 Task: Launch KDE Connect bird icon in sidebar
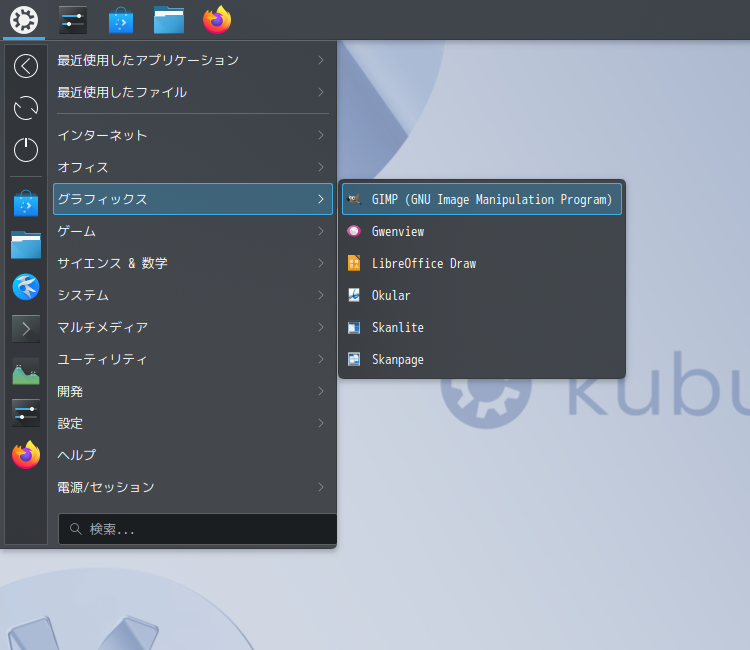[x=26, y=287]
